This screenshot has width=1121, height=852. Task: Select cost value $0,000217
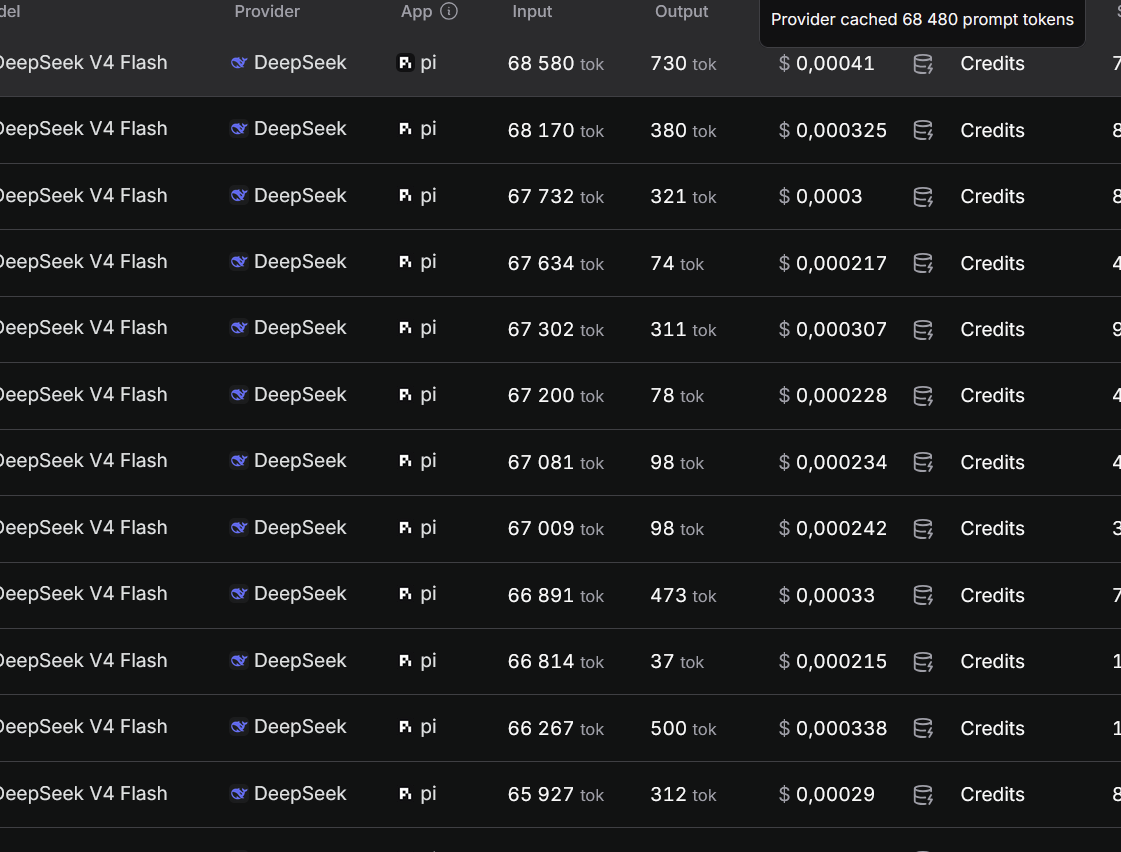tap(833, 264)
